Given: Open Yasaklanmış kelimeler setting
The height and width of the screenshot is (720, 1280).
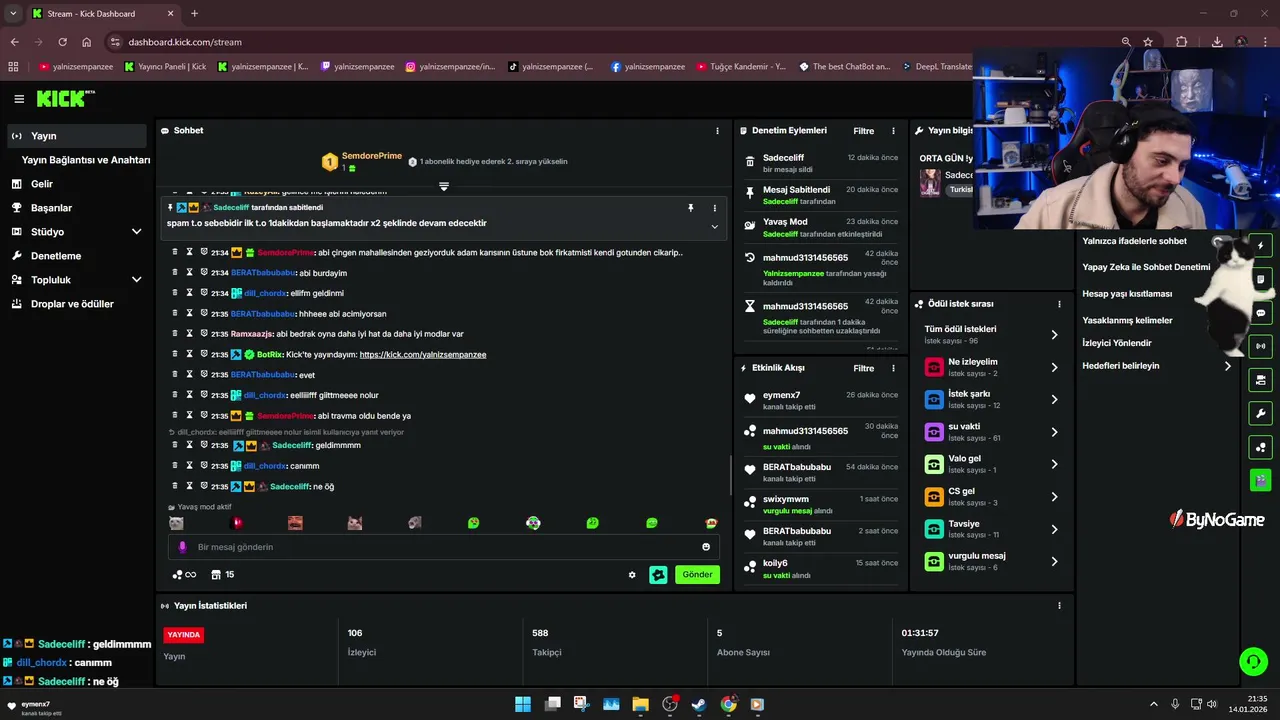Looking at the screenshot, I should 1127,320.
